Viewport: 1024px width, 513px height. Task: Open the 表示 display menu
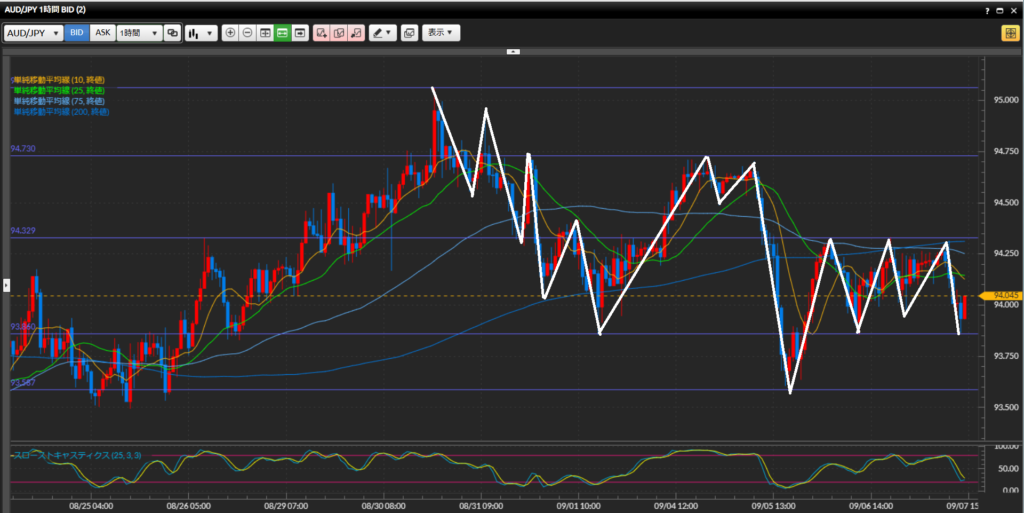tap(441, 33)
